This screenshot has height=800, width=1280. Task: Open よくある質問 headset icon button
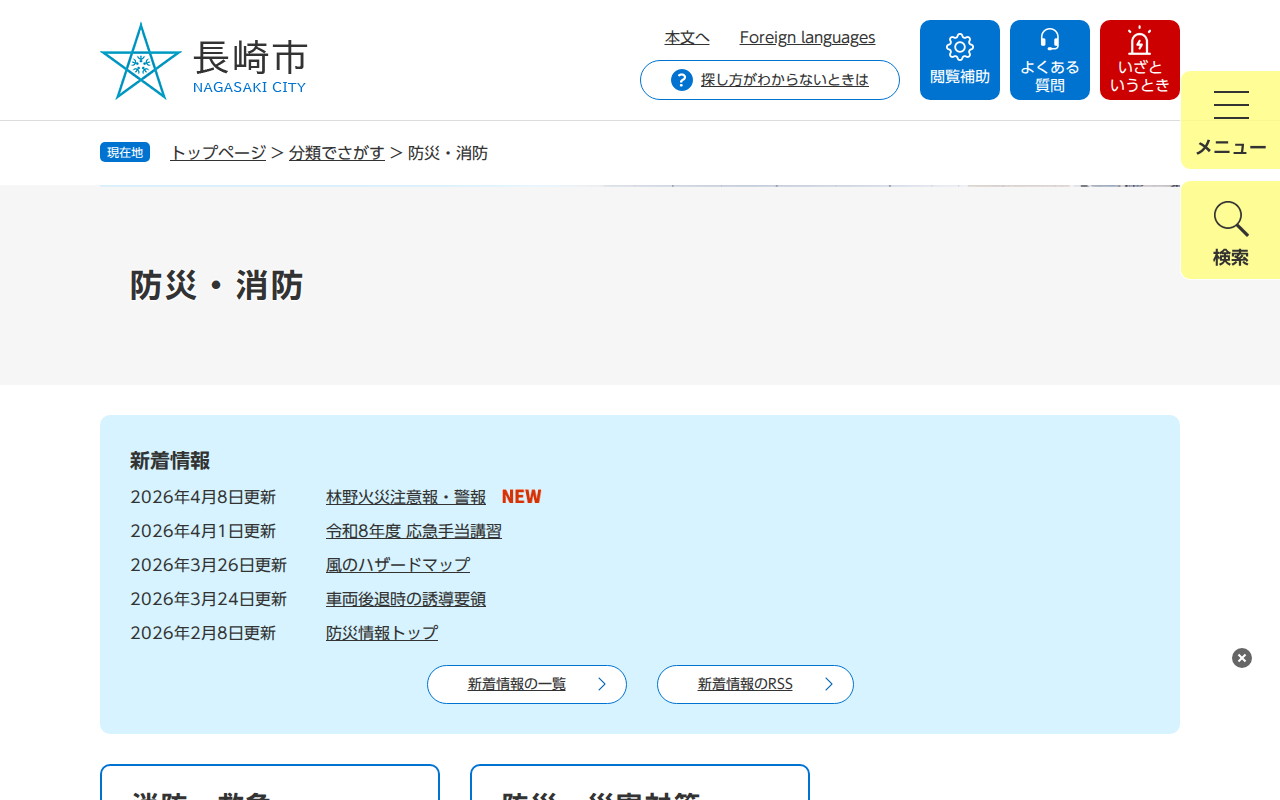pos(1049,40)
